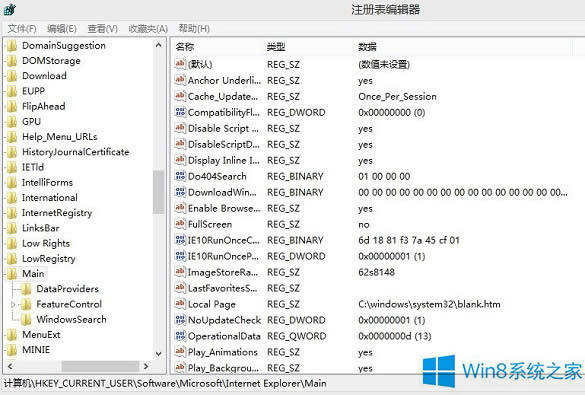Click the Once_Per_Session data cell
Viewport: 585px width, 395px height.
[397, 97]
